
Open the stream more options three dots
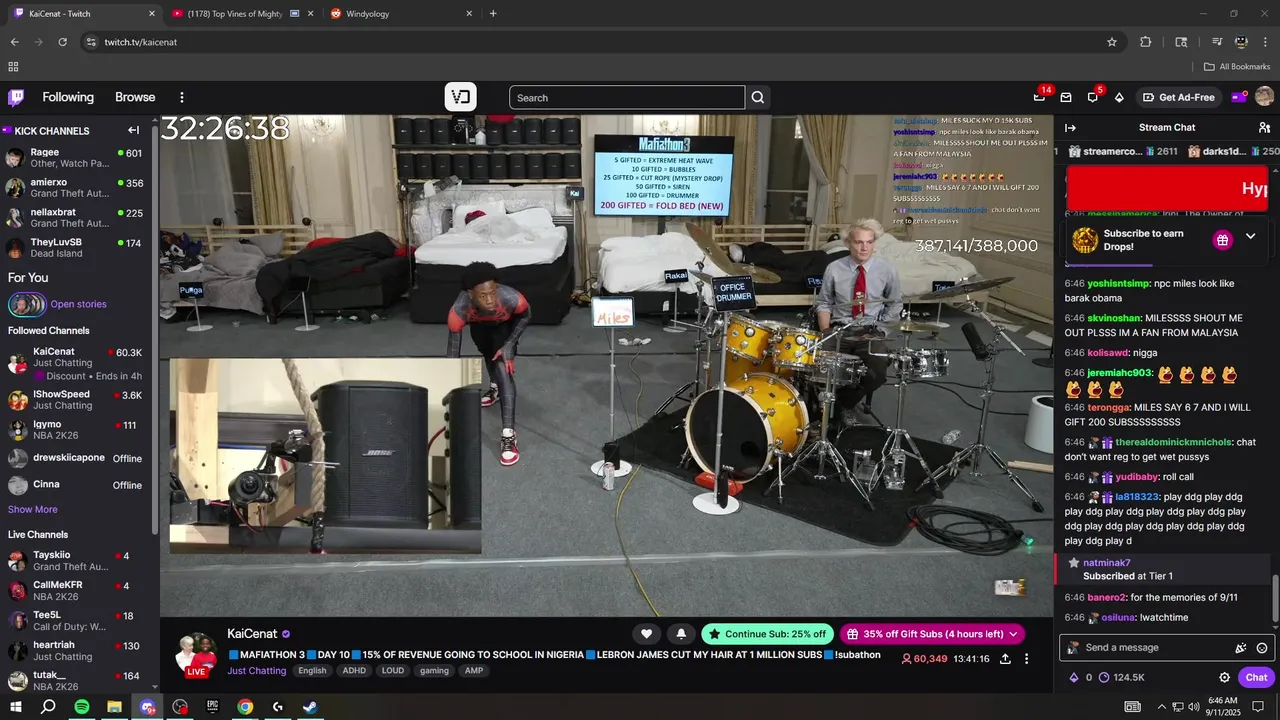tap(1026, 659)
